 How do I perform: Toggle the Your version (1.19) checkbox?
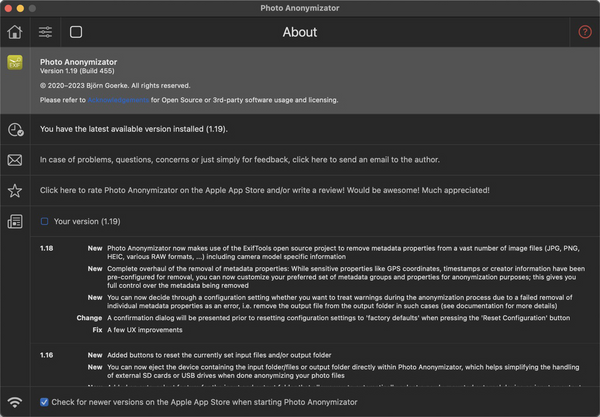44,221
